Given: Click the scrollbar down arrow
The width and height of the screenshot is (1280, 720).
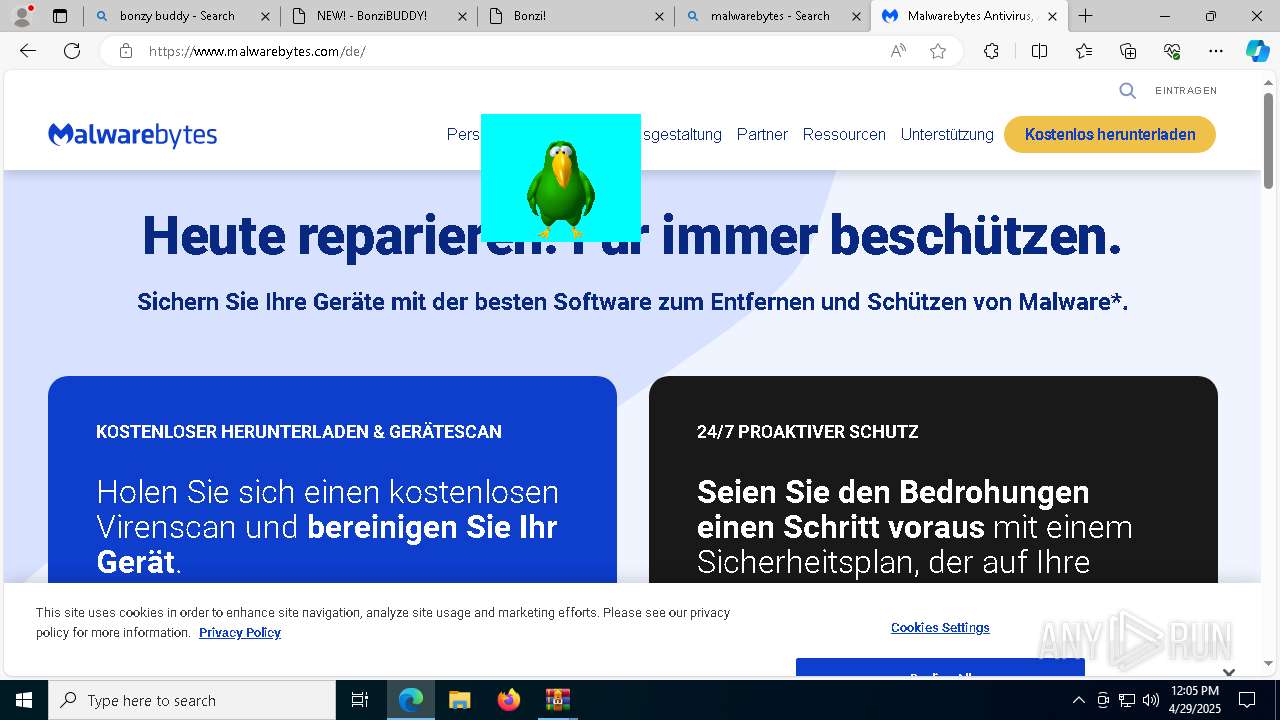Looking at the screenshot, I should [x=1269, y=662].
